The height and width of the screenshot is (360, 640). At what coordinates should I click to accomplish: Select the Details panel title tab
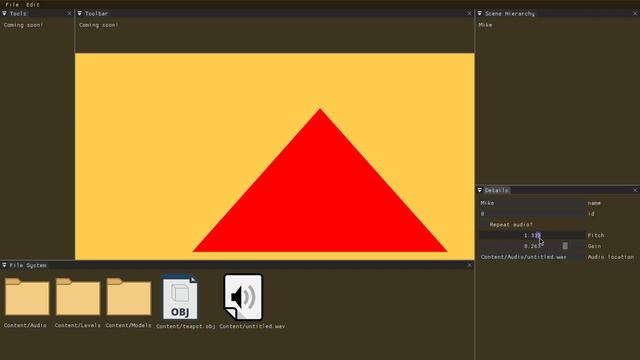tap(496, 190)
